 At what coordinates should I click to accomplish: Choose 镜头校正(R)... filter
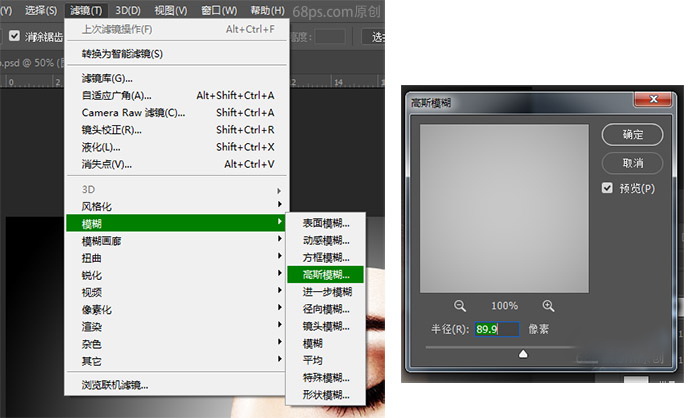click(x=177, y=130)
